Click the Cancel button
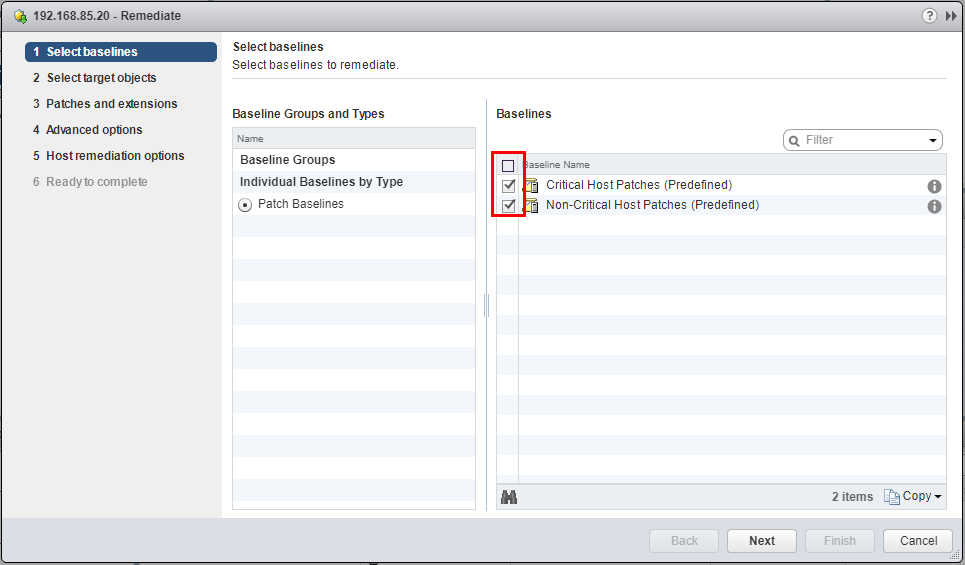Screen dimensions: 965x565 pos(918,540)
